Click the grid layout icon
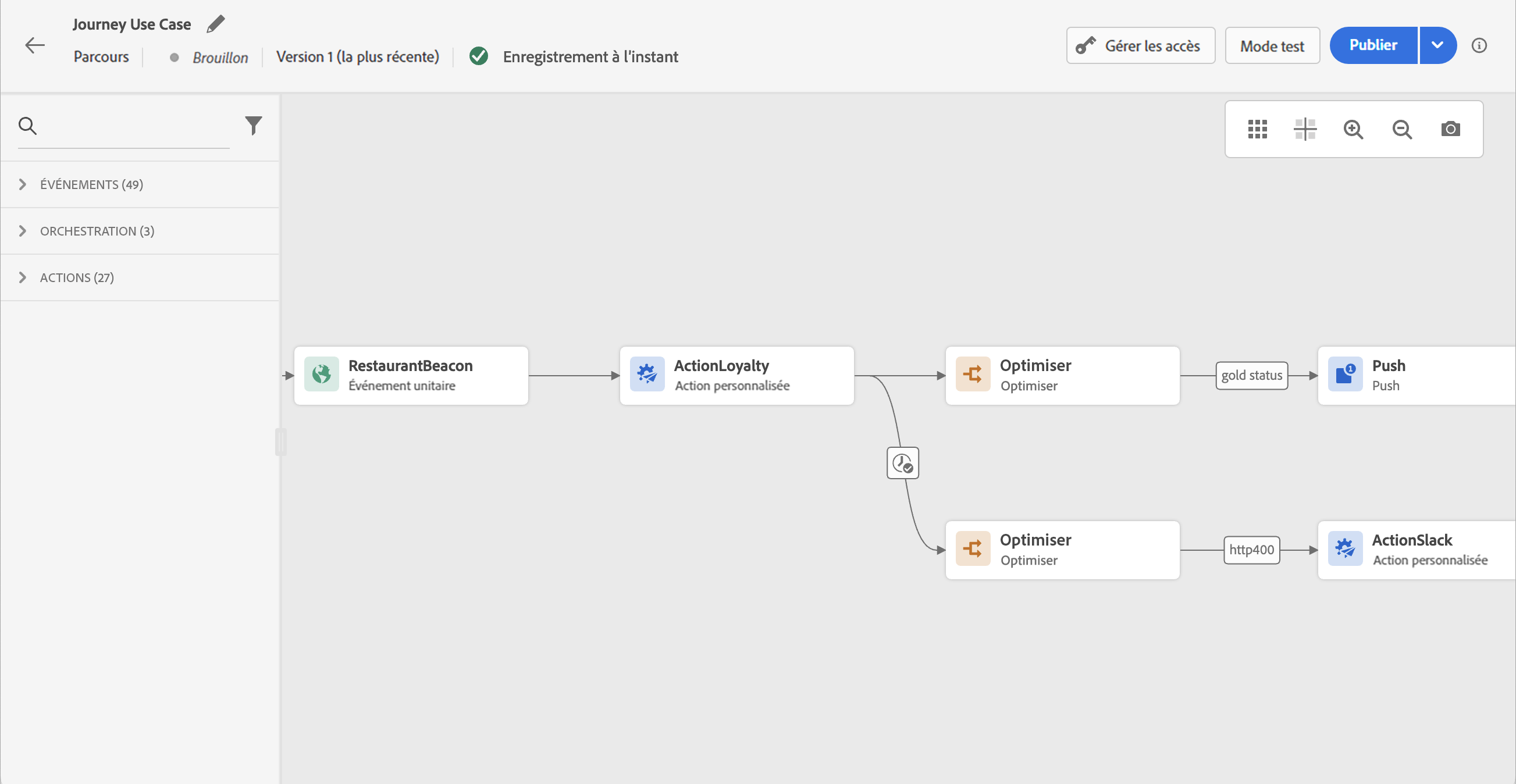Viewport: 1516px width, 784px height. coord(1257,129)
